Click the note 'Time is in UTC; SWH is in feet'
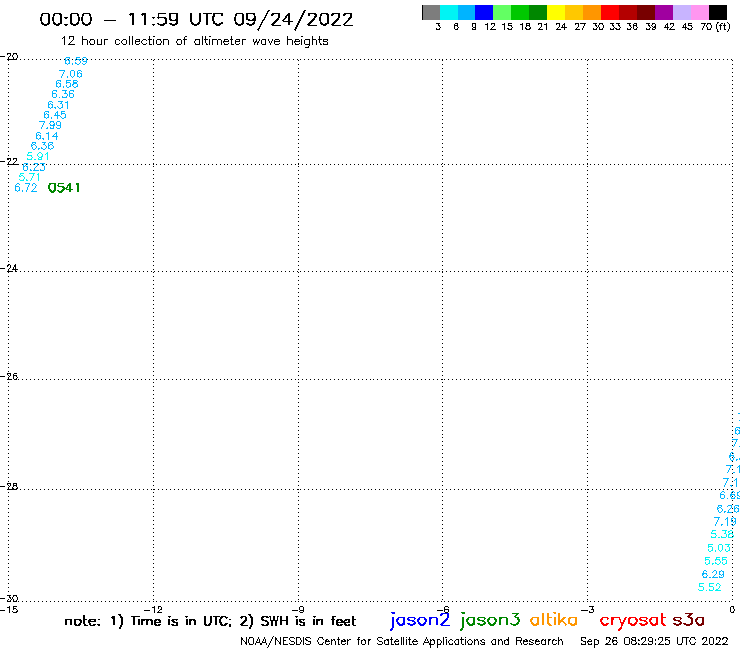This screenshot has height=650, width=740. pyautogui.click(x=210, y=621)
